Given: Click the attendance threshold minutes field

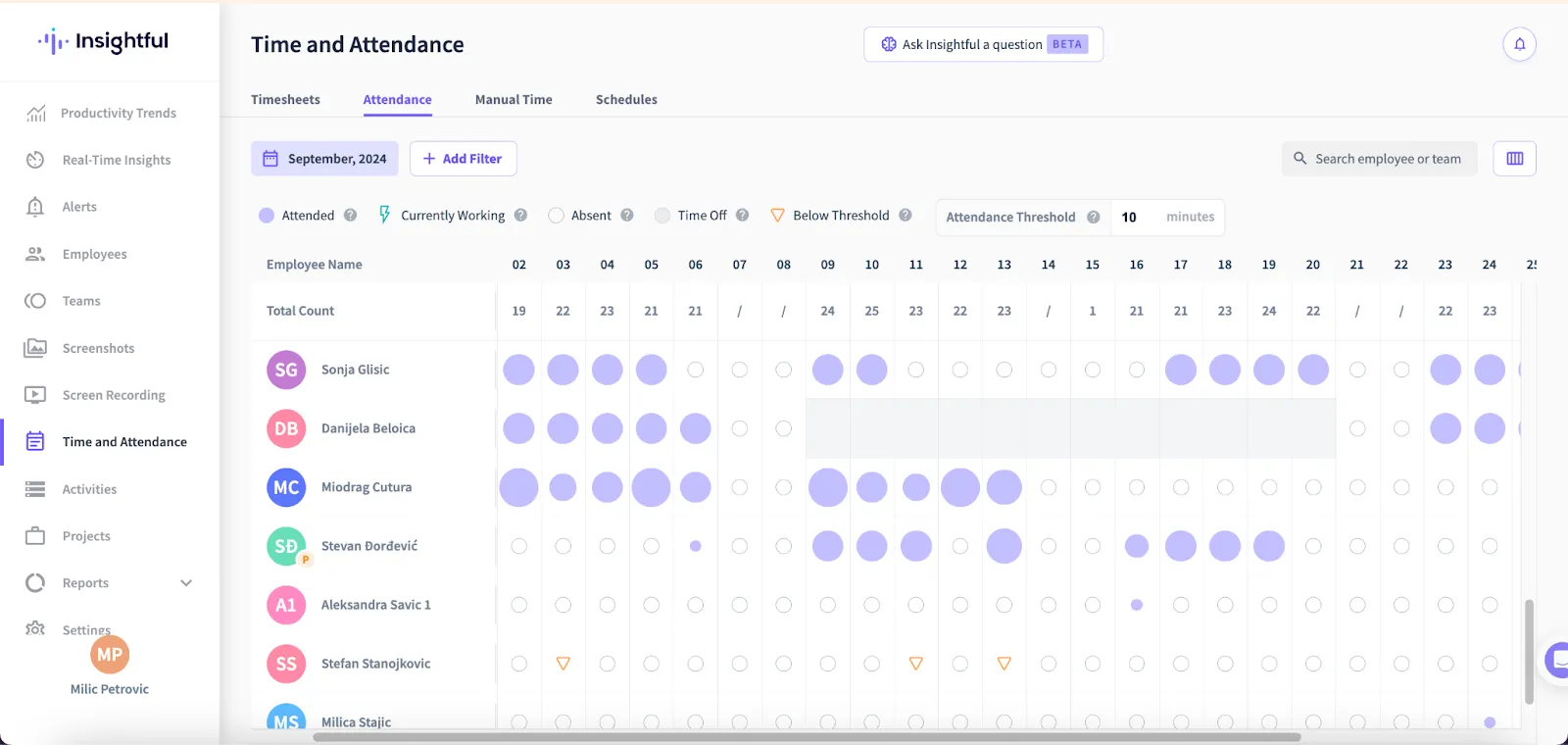Looking at the screenshot, I should 1167,217.
